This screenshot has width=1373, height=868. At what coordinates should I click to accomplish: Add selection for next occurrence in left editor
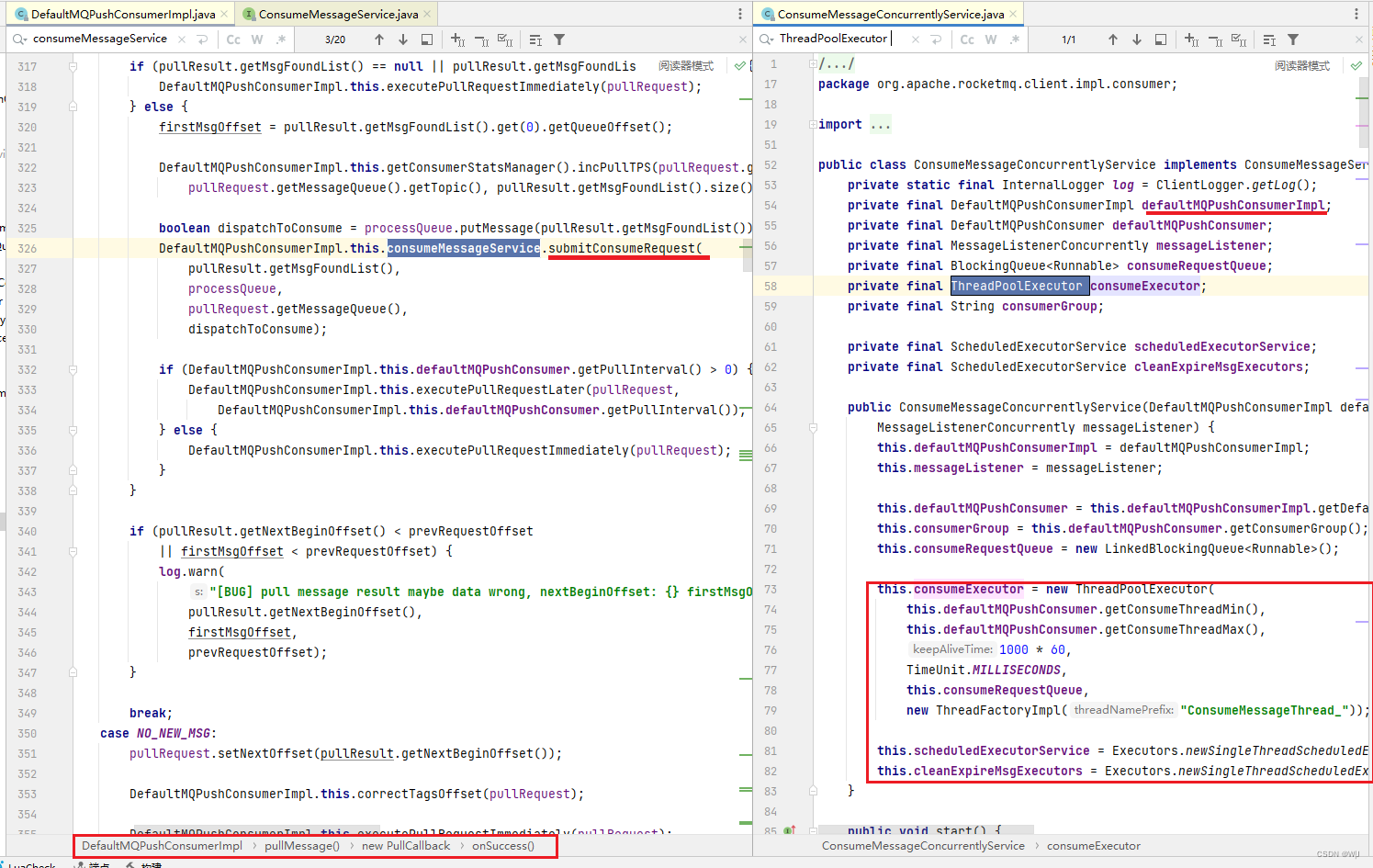(x=458, y=39)
